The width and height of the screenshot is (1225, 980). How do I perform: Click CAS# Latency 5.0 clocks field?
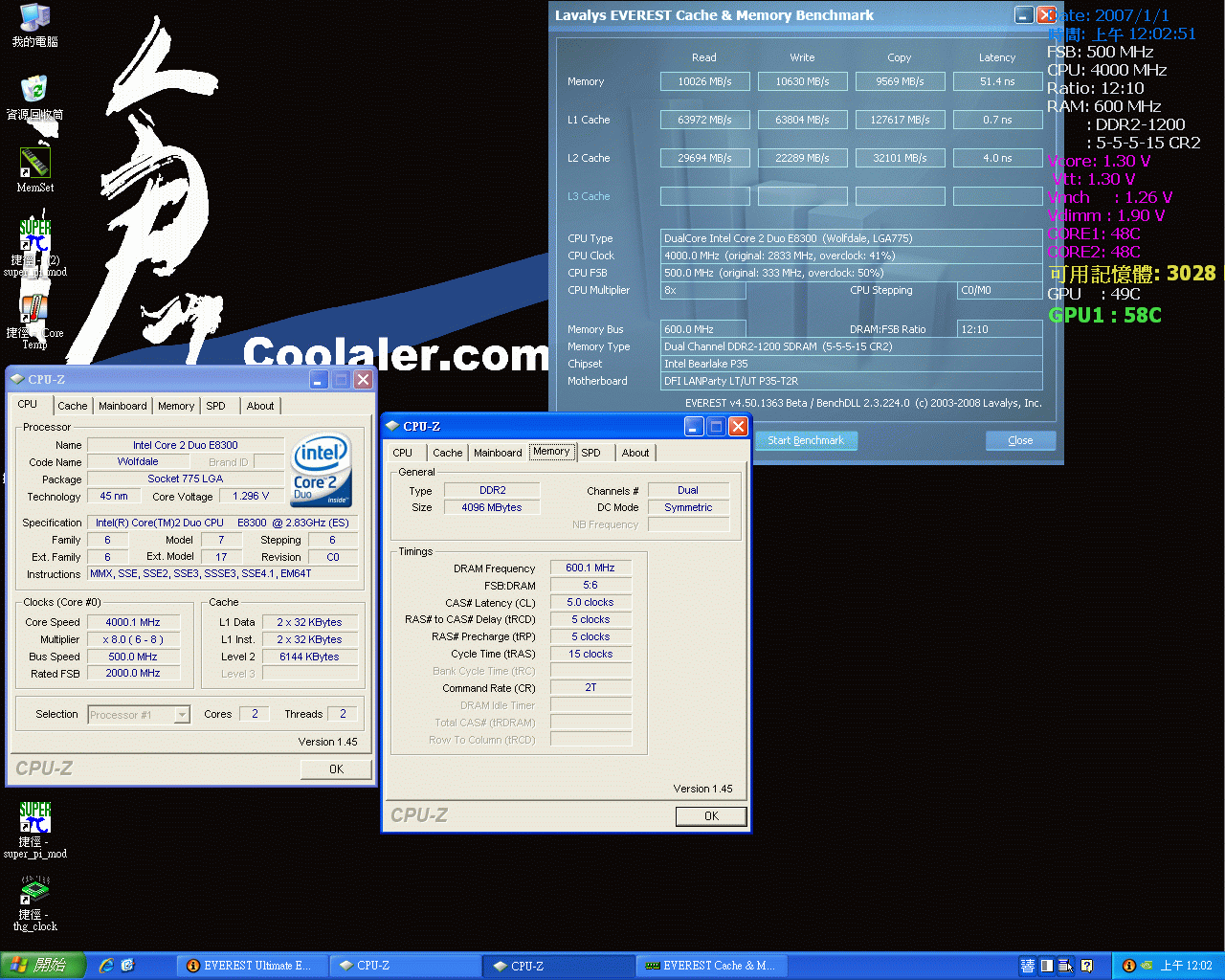[590, 602]
